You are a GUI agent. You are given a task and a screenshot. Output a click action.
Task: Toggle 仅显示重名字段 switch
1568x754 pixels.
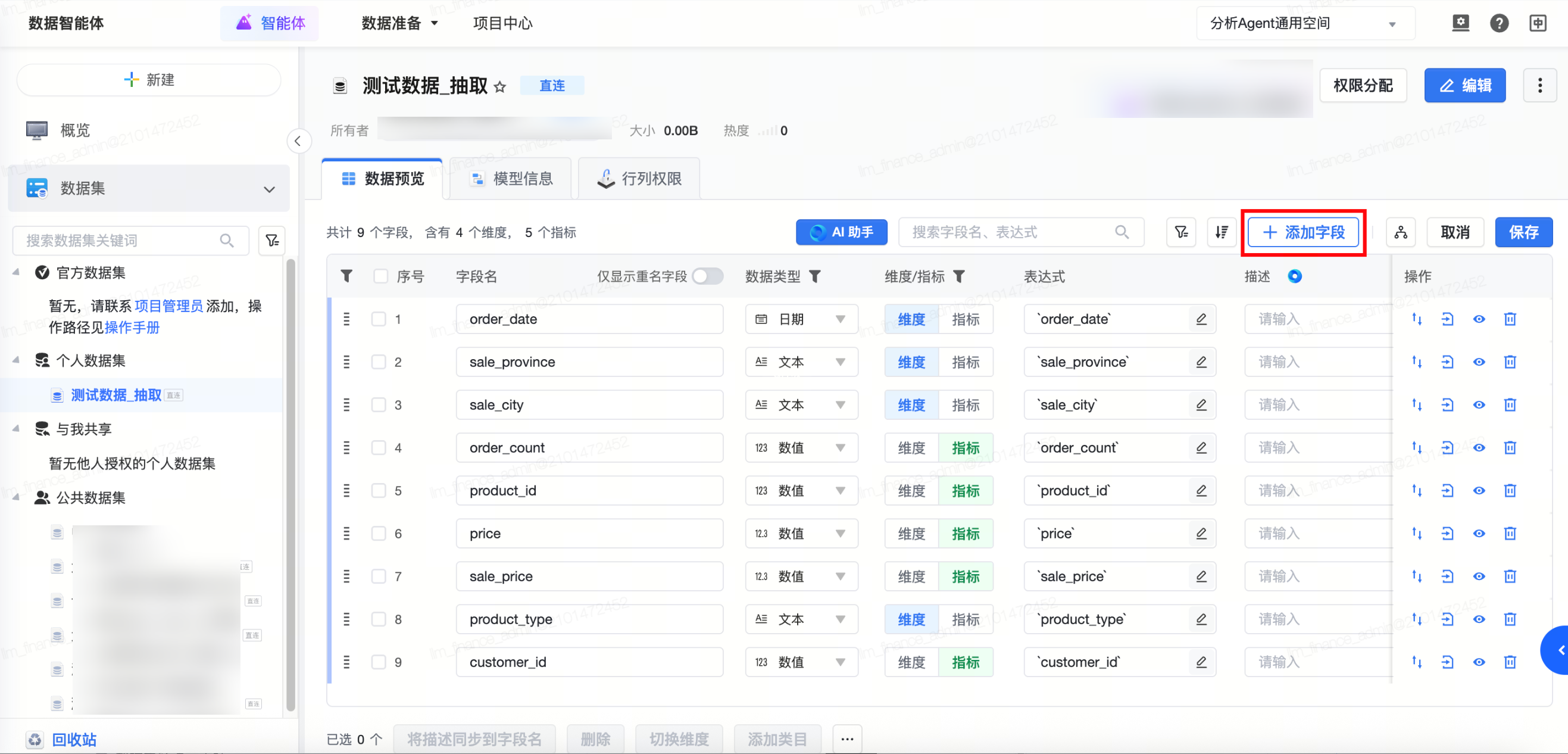pos(707,276)
